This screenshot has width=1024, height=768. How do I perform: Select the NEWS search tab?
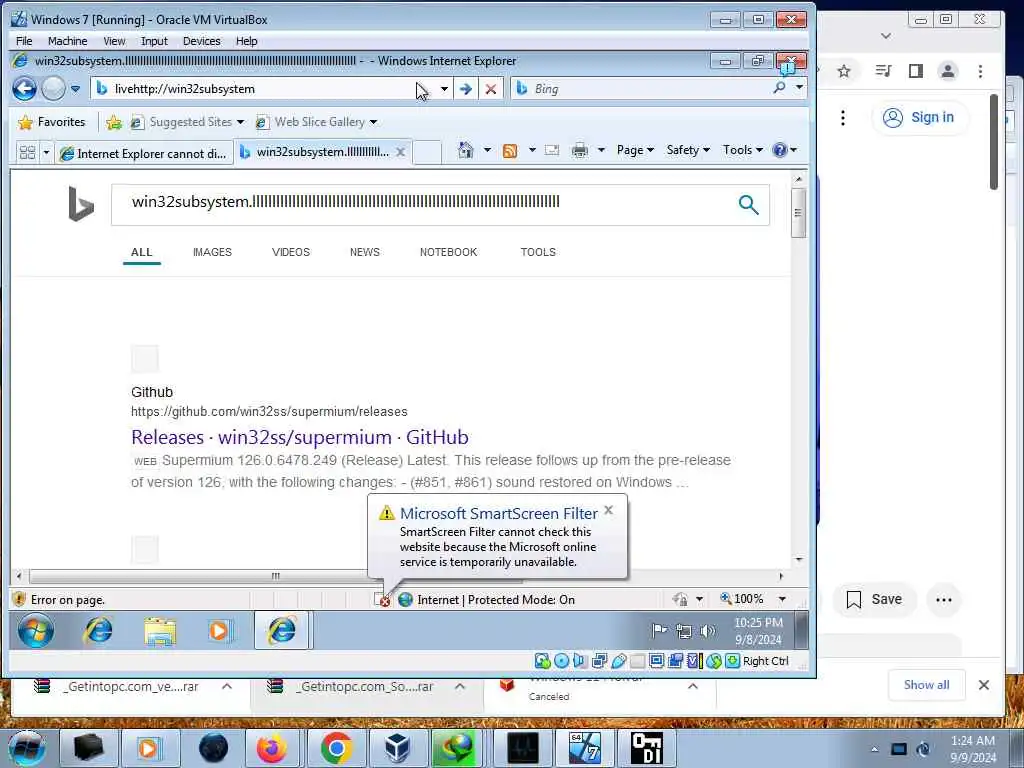pyautogui.click(x=364, y=252)
